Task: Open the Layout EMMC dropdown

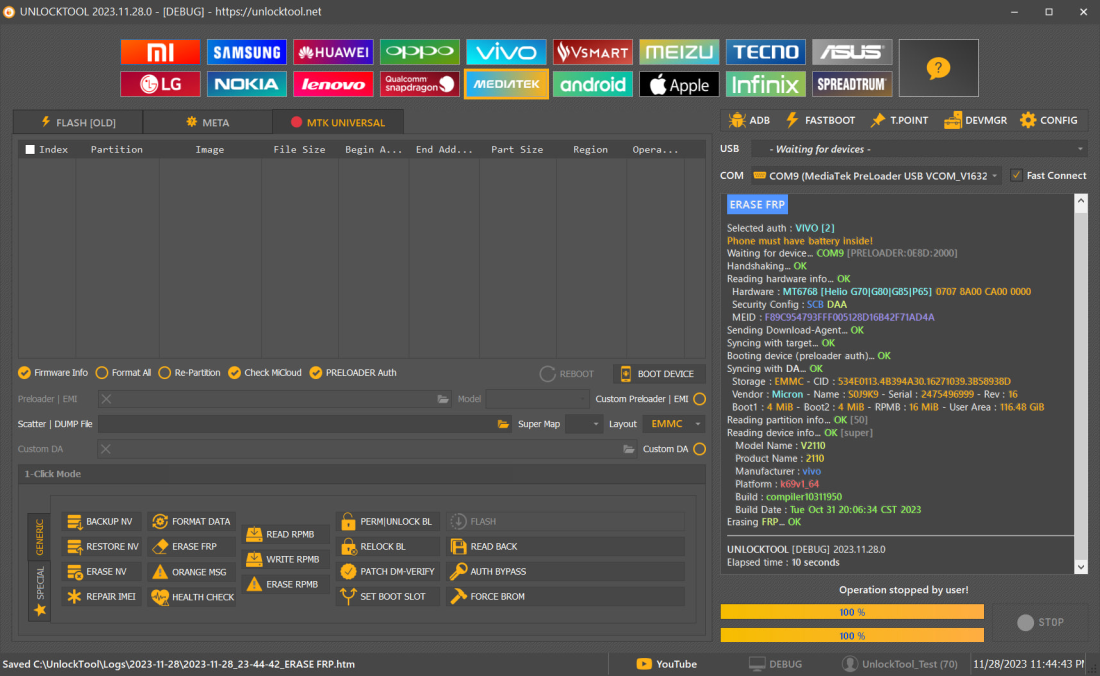Action: 673,424
